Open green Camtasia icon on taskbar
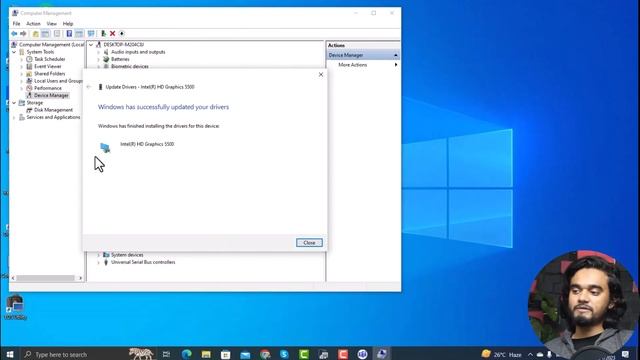Image resolution: width=640 pixels, height=360 pixels. [x=304, y=354]
